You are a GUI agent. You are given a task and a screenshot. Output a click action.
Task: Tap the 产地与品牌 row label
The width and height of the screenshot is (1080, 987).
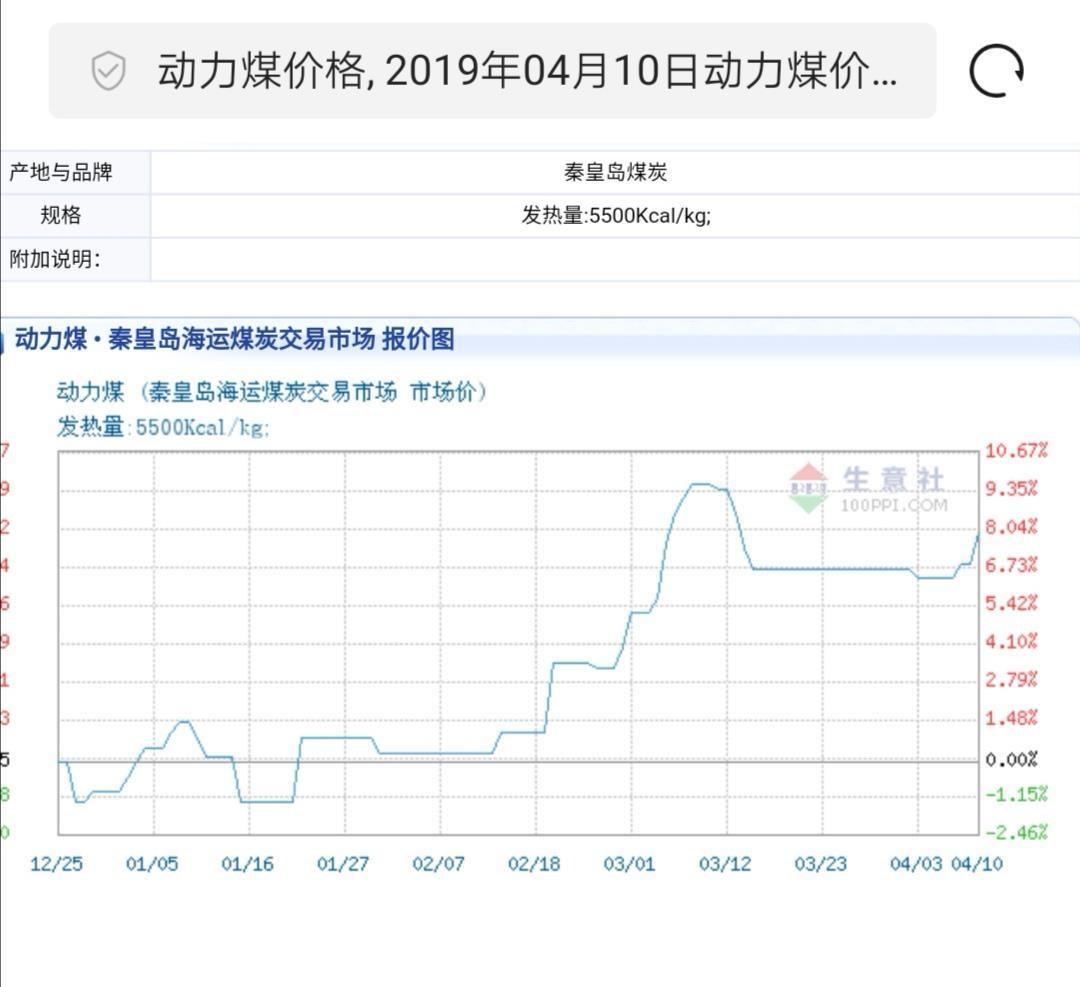(61, 172)
